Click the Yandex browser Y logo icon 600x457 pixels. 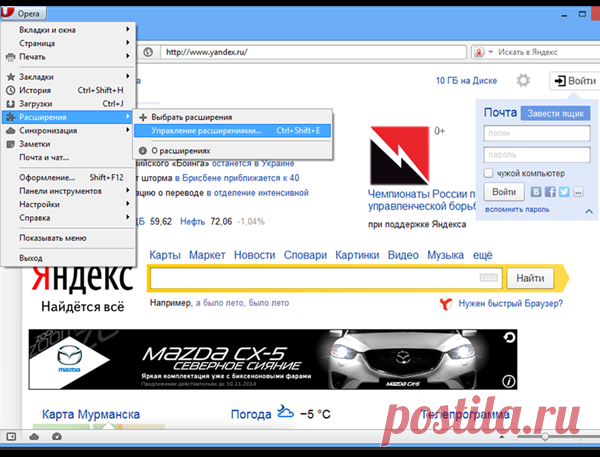446,304
